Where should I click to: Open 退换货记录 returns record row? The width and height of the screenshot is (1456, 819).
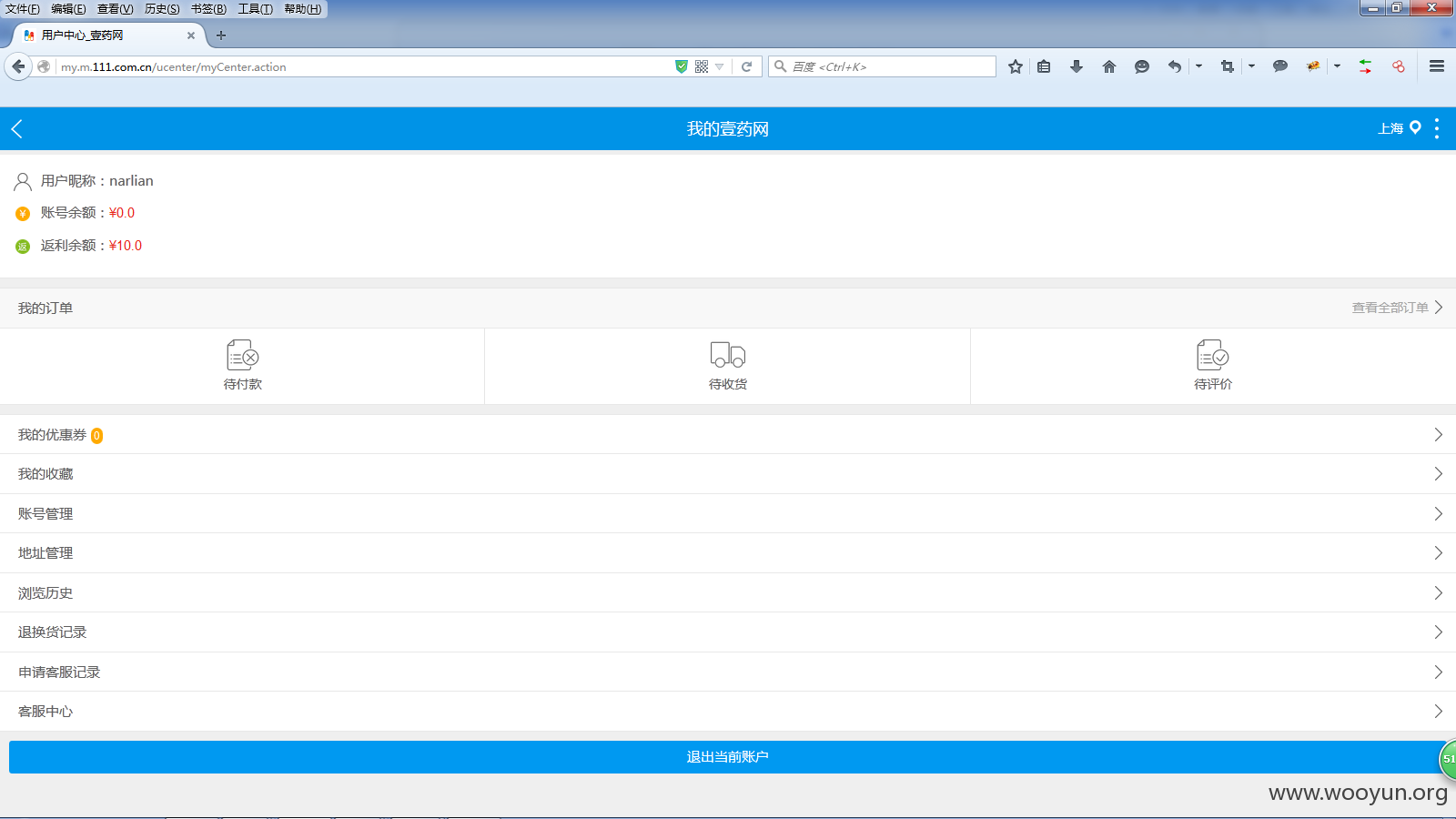pos(728,632)
